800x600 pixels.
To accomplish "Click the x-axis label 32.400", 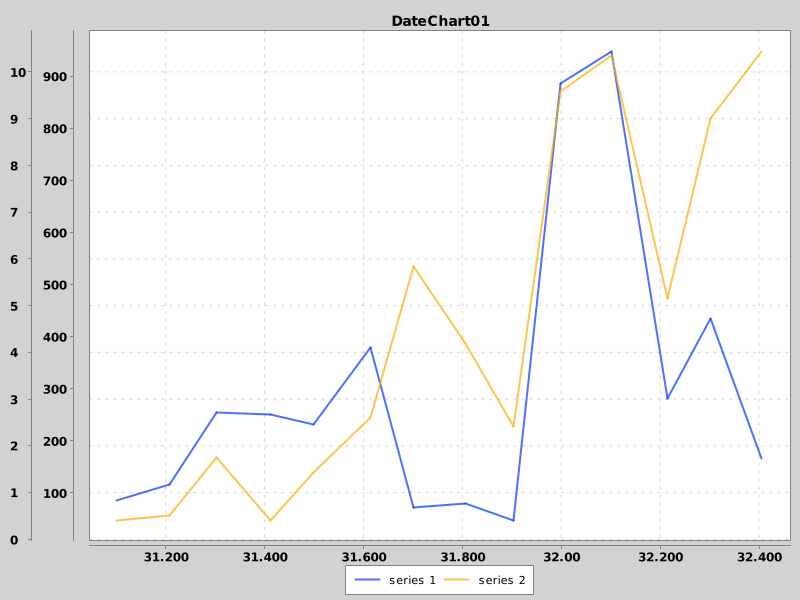I will [x=760, y=557].
